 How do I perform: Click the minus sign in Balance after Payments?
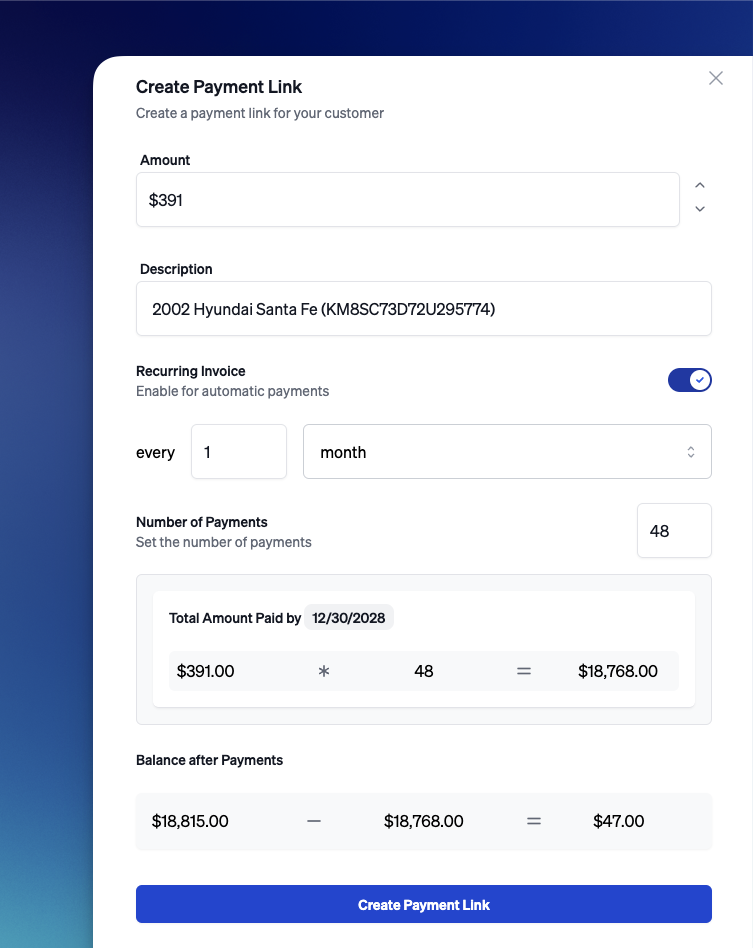313,821
